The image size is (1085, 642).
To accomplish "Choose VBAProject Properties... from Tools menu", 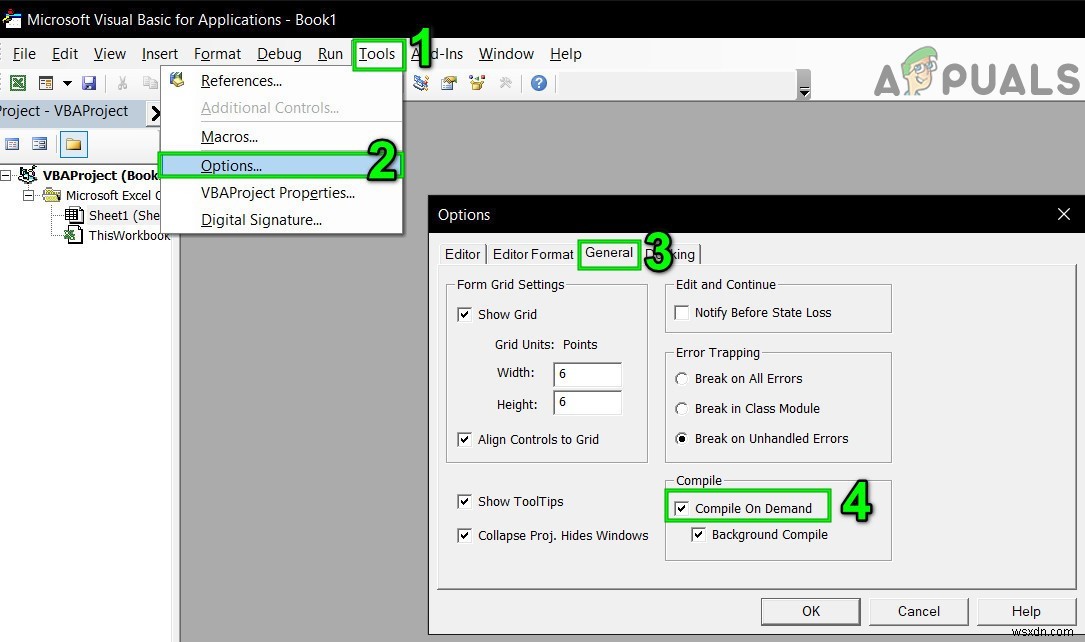I will coord(282,193).
